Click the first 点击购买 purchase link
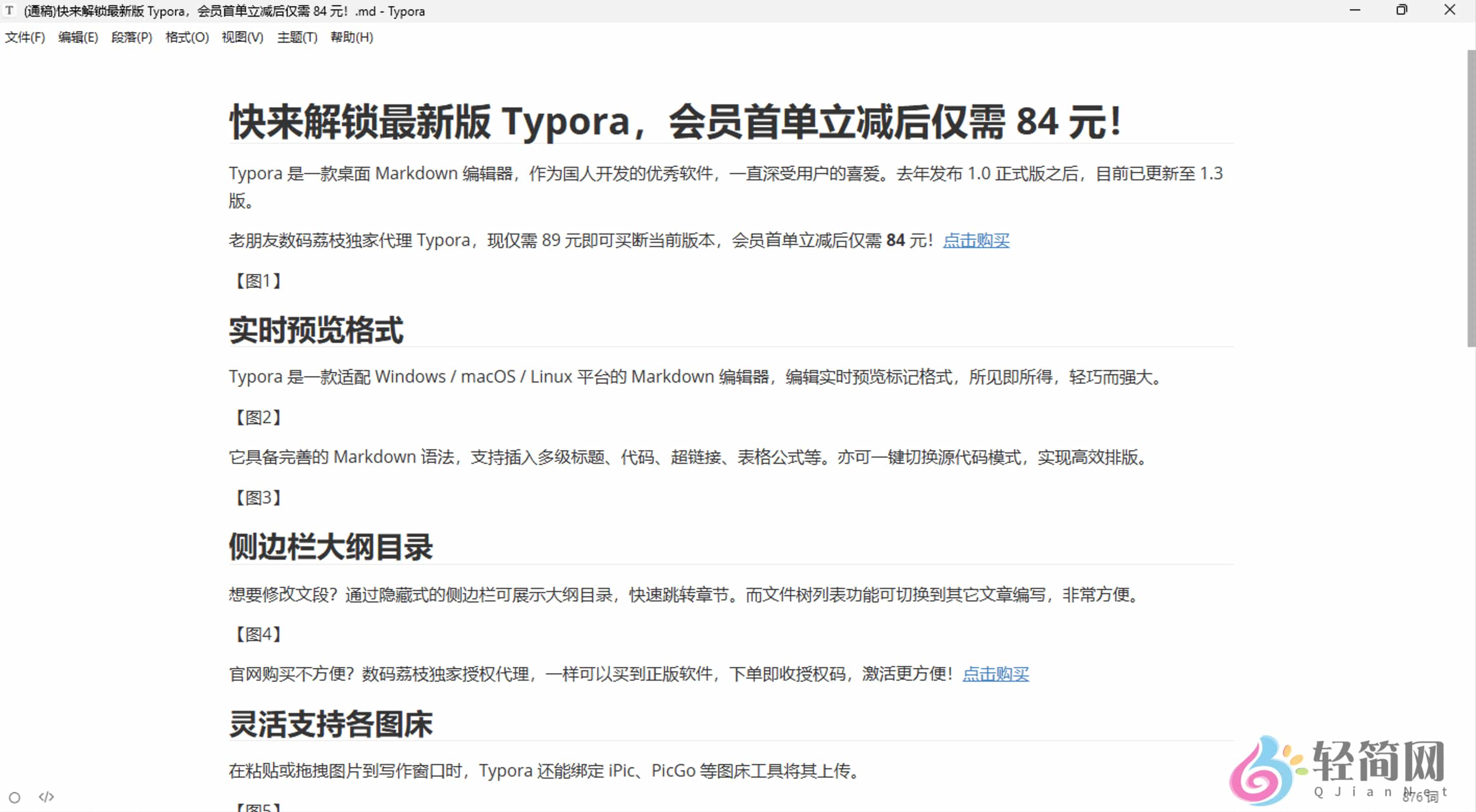The width and height of the screenshot is (1476, 812). [x=976, y=241]
